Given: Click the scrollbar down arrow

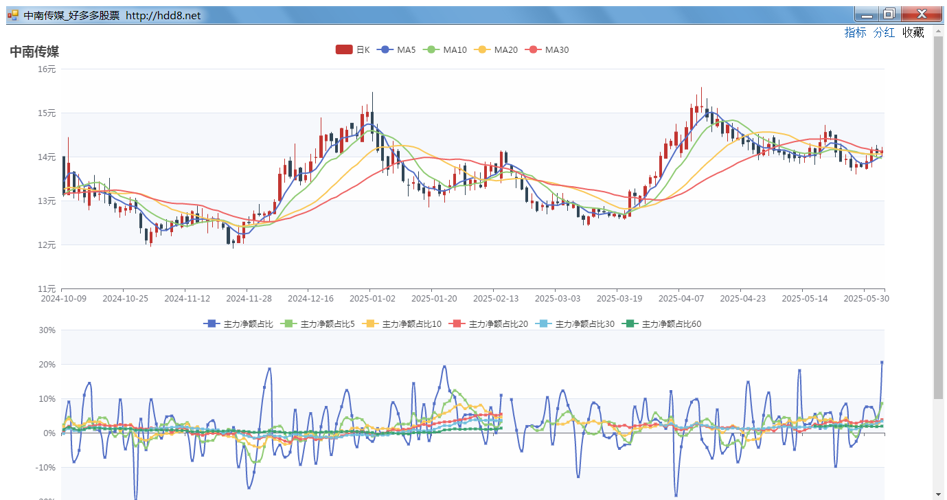Looking at the screenshot, I should click(938, 495).
